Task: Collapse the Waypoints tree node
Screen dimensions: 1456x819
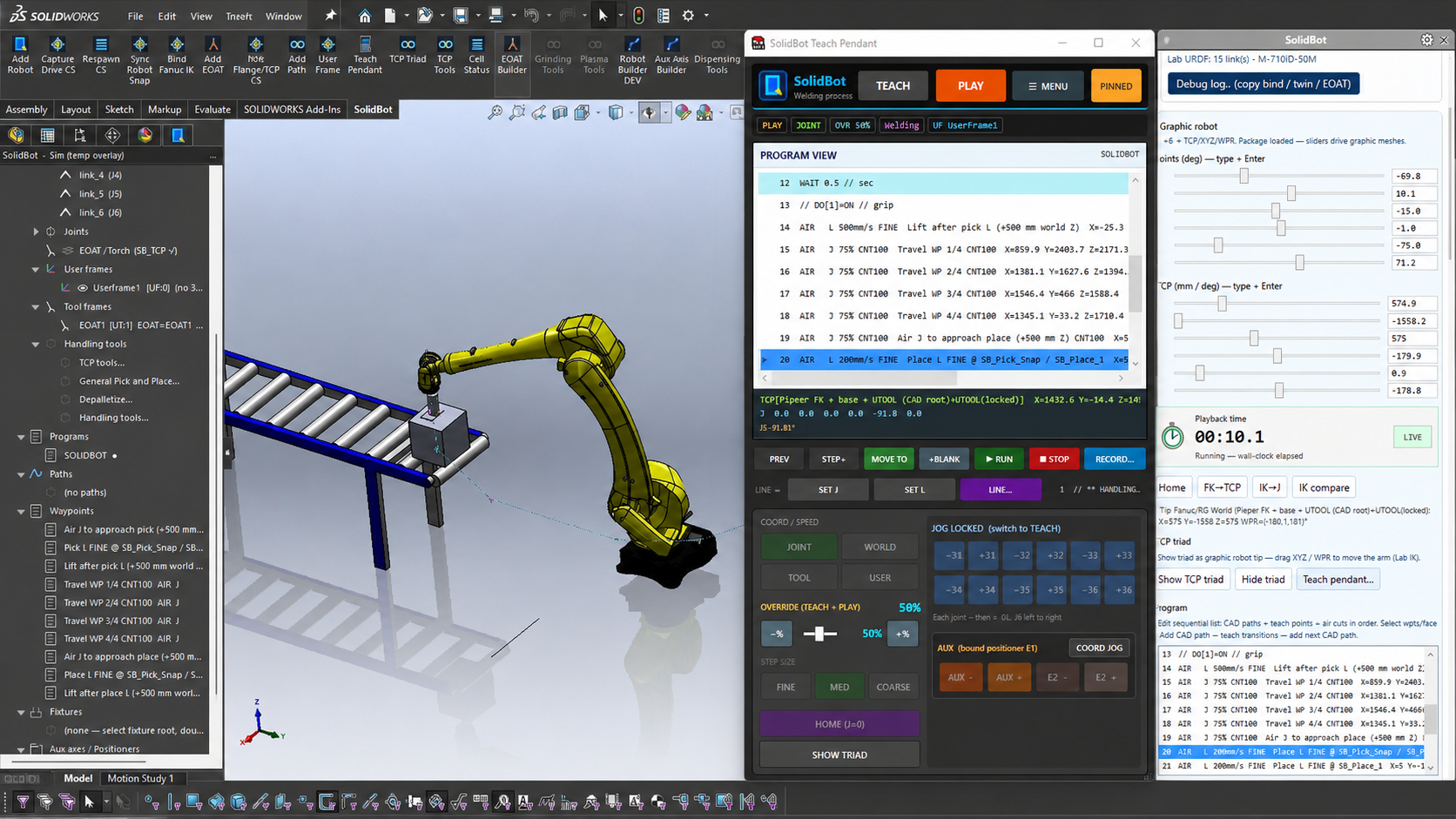Action: [21, 512]
